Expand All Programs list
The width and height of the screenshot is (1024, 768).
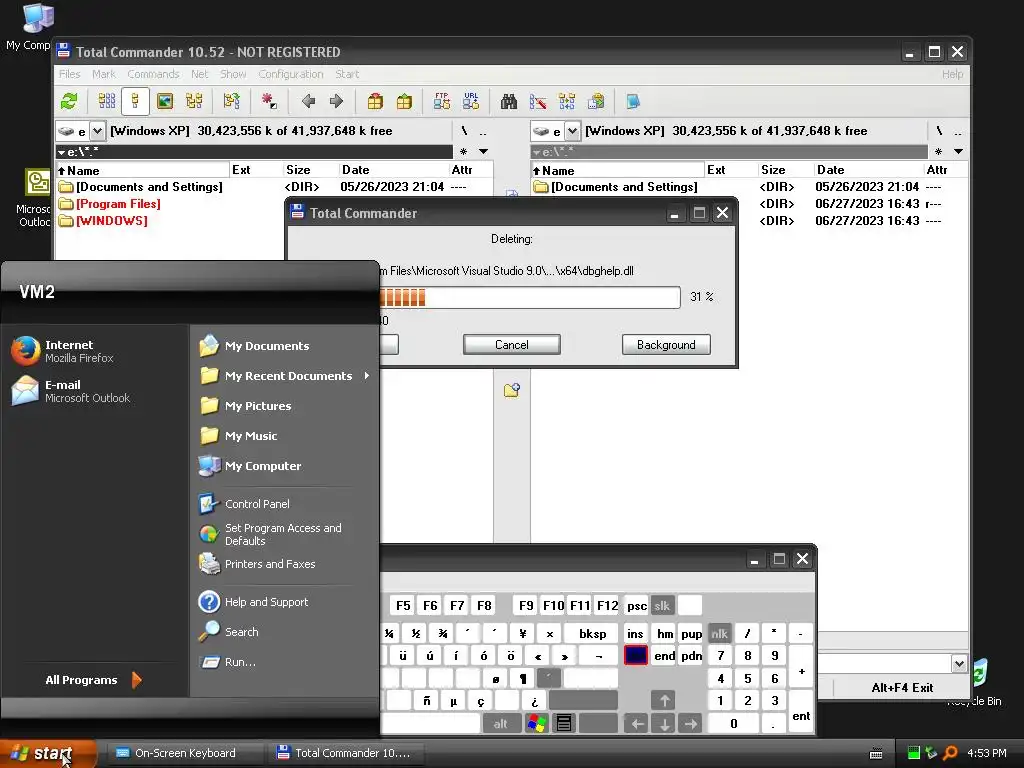[92, 680]
